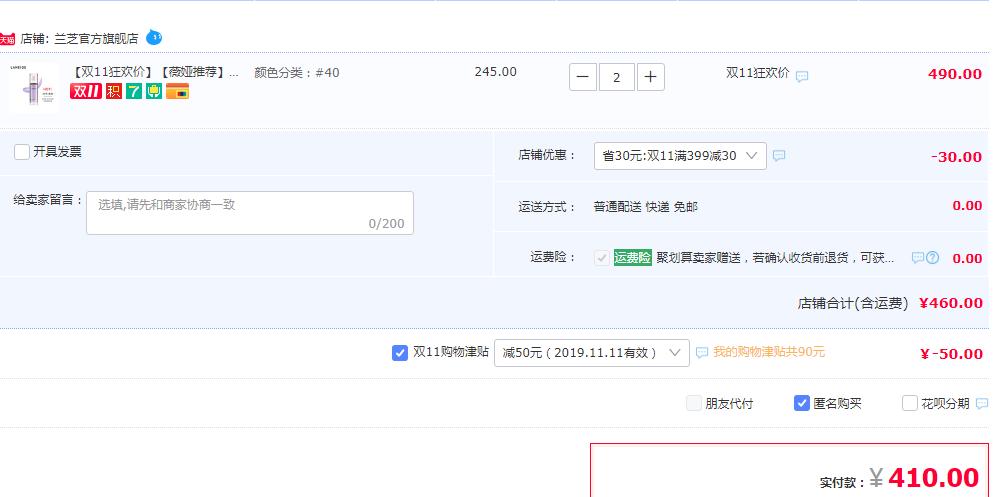Open the info bubble beside the store discount dropdown

point(779,155)
